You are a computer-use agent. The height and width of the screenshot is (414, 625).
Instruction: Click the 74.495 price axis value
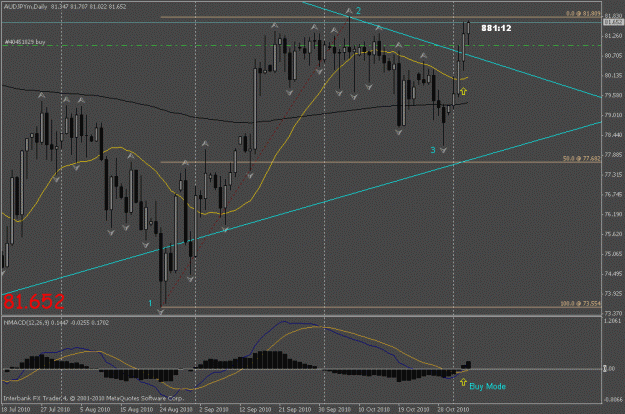614,274
